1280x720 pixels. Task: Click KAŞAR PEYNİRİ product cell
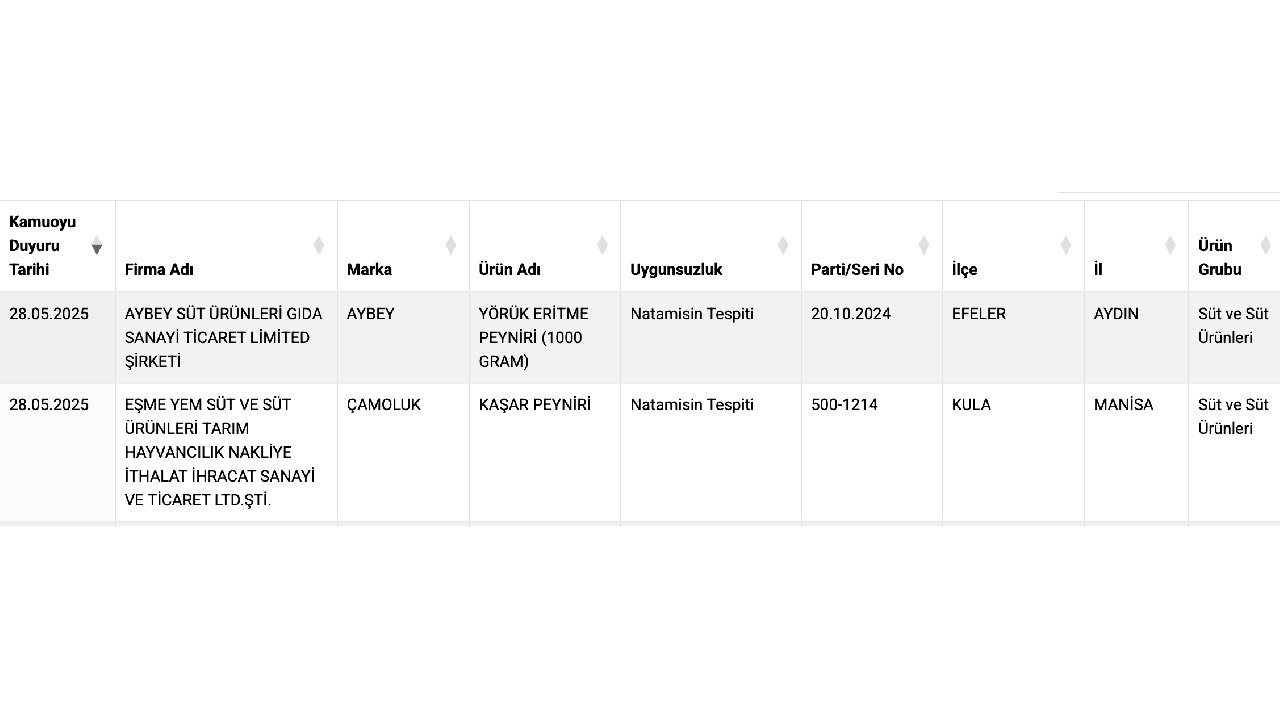[x=545, y=453]
